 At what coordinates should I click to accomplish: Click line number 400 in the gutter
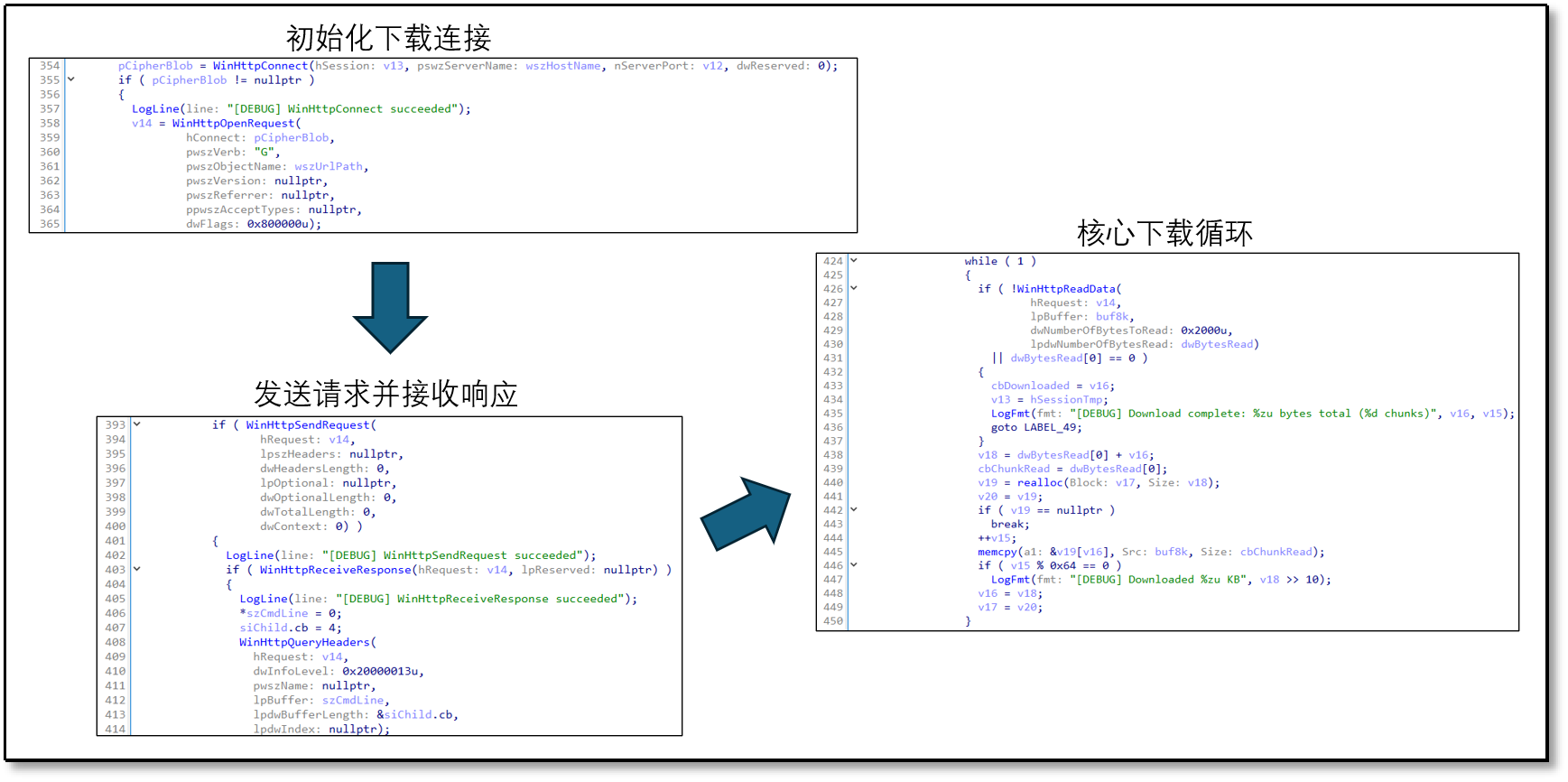(x=116, y=526)
